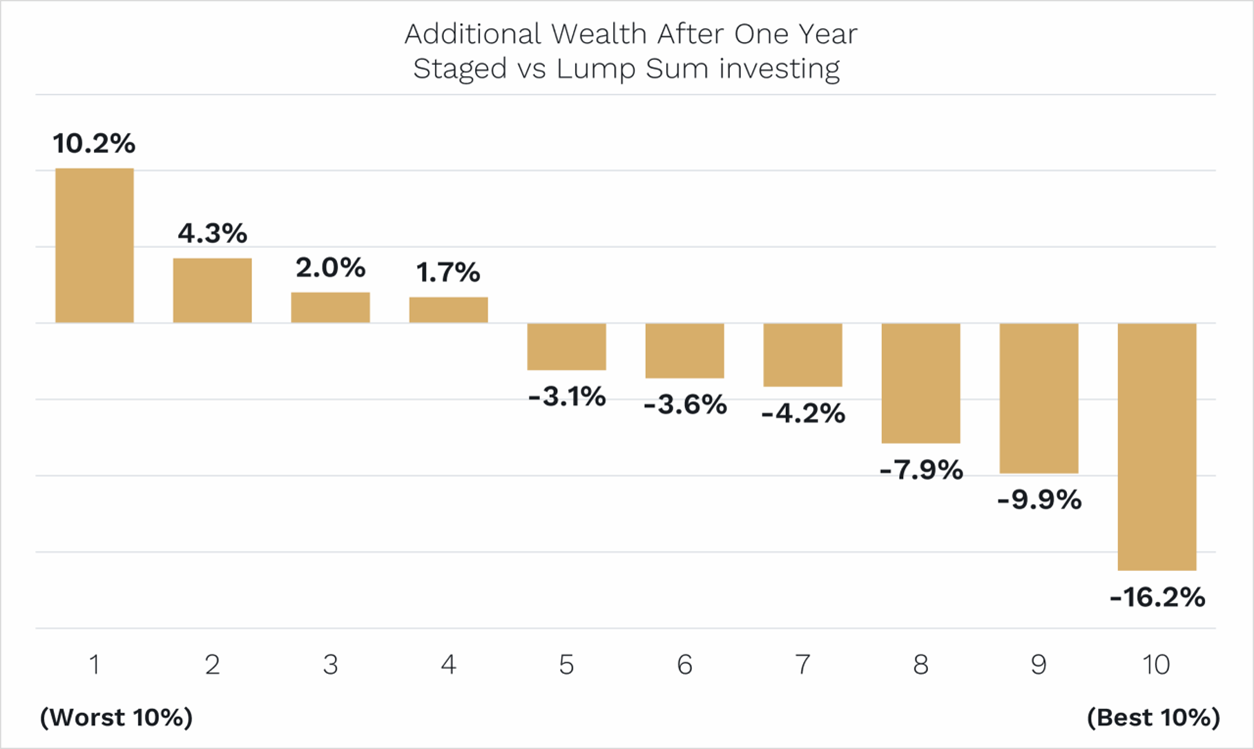Select the bar labeled 4.3%
Image resolution: width=1254 pixels, height=749 pixels.
[212, 290]
